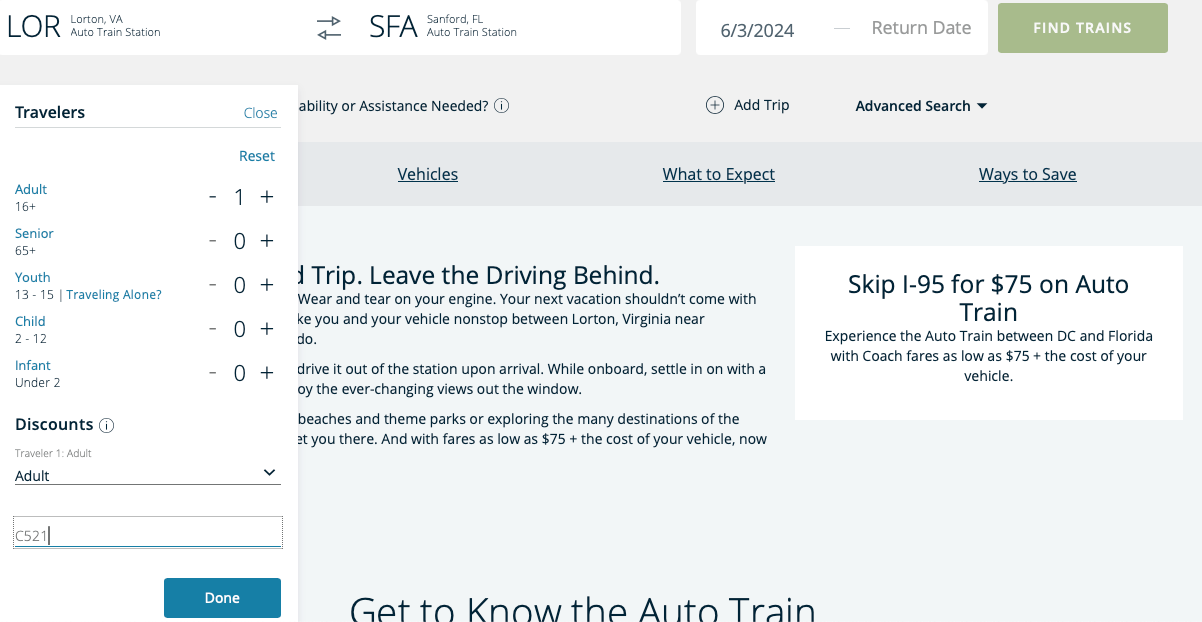Open the Ways to Save tab
Viewport: 1202px width, 622px height.
click(x=1027, y=173)
